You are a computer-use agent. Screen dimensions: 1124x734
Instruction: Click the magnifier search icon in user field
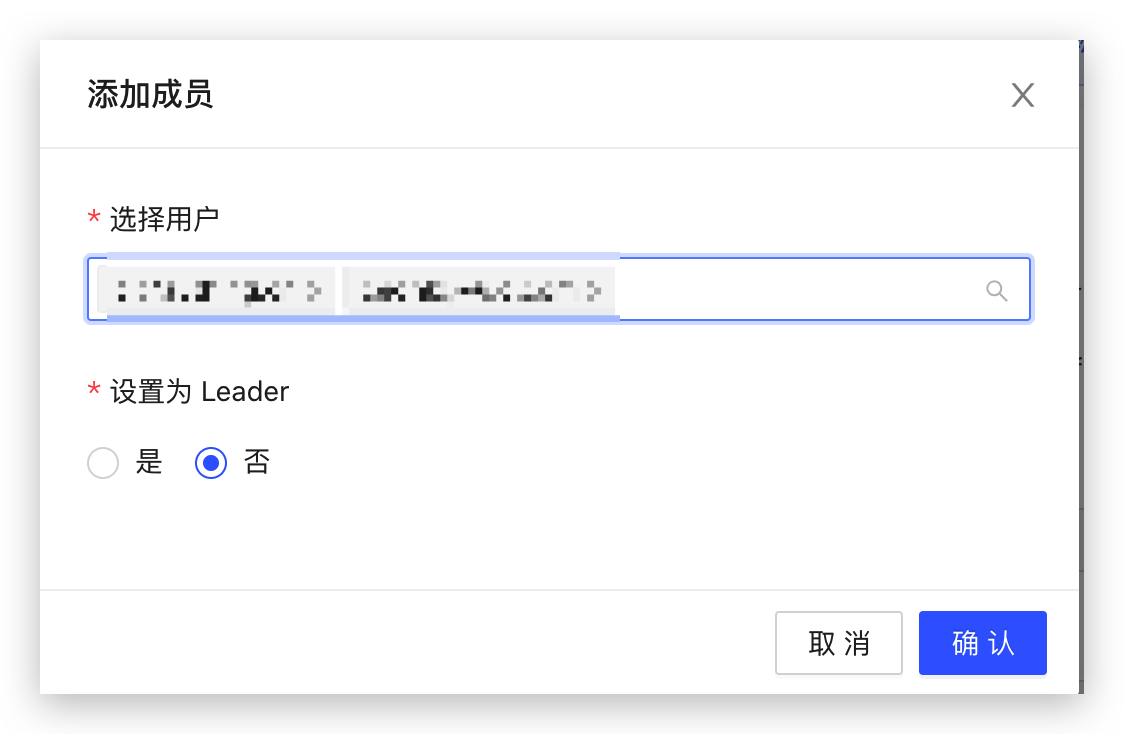pos(996,290)
